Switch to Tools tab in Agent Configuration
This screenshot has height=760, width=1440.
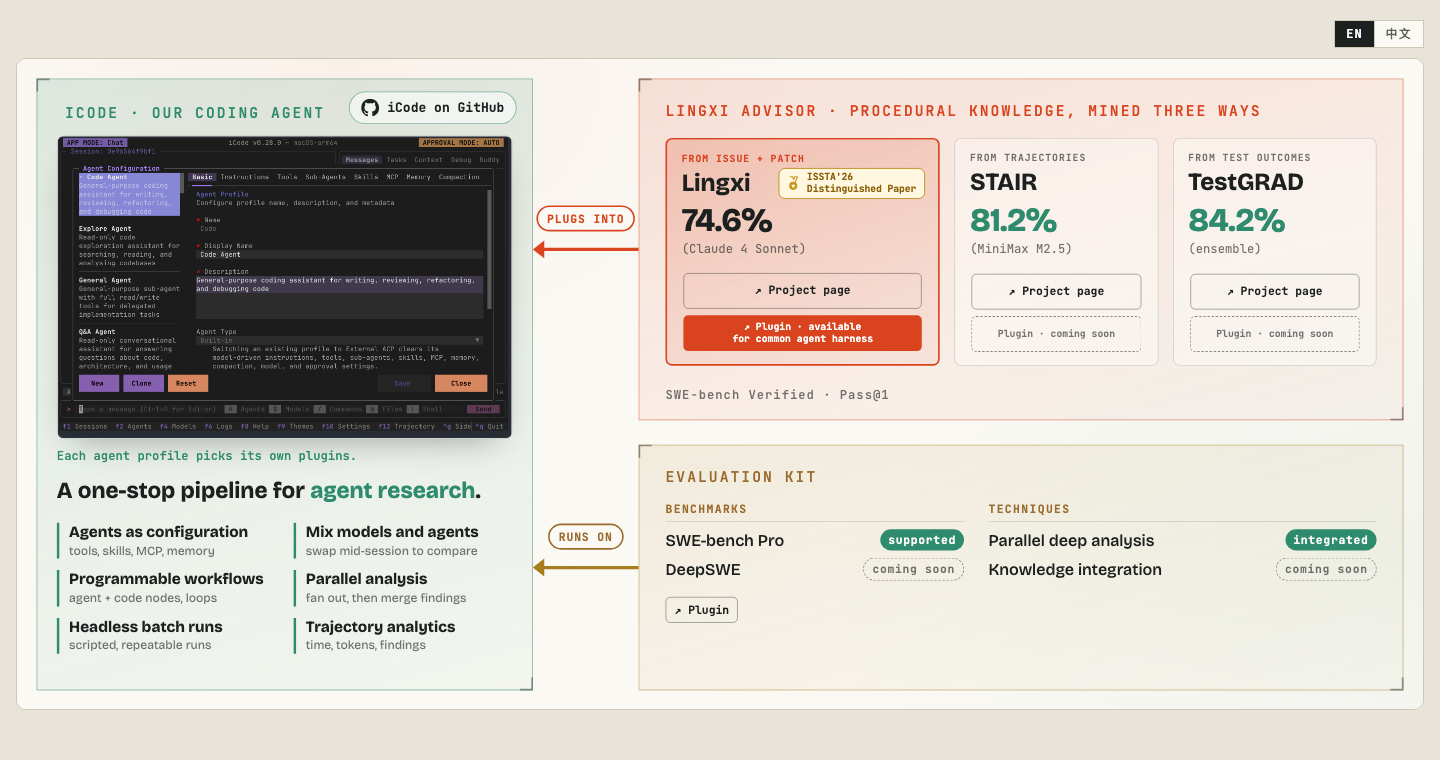[x=287, y=177]
